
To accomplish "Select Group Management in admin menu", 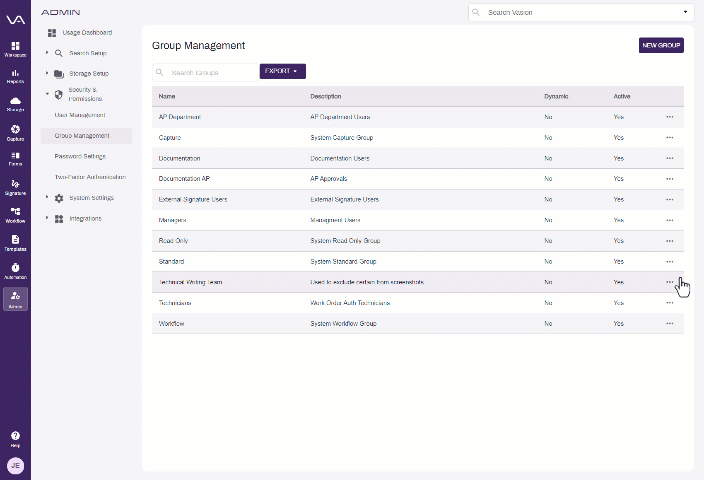I will [x=86, y=136].
